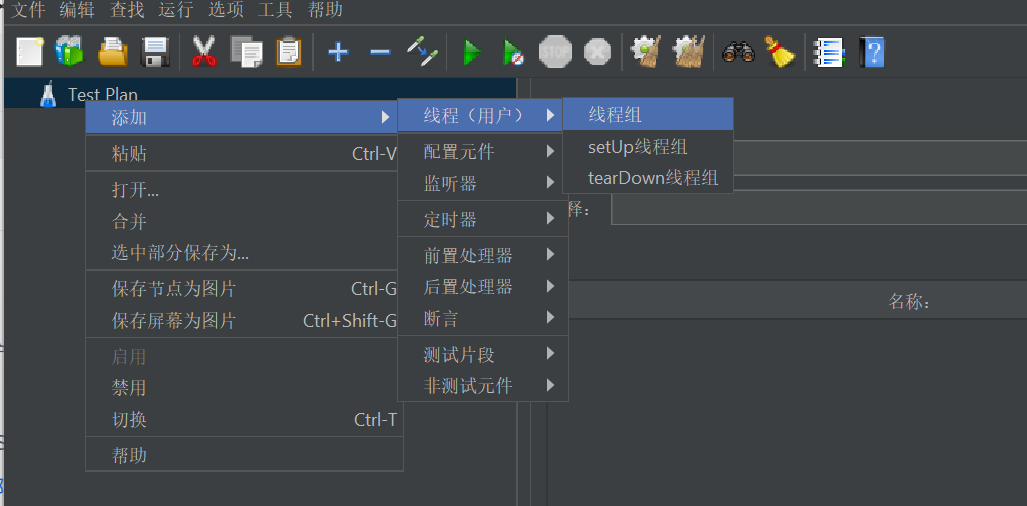Open the 工具 menu
Viewport: 1027px width, 506px height.
coord(275,10)
